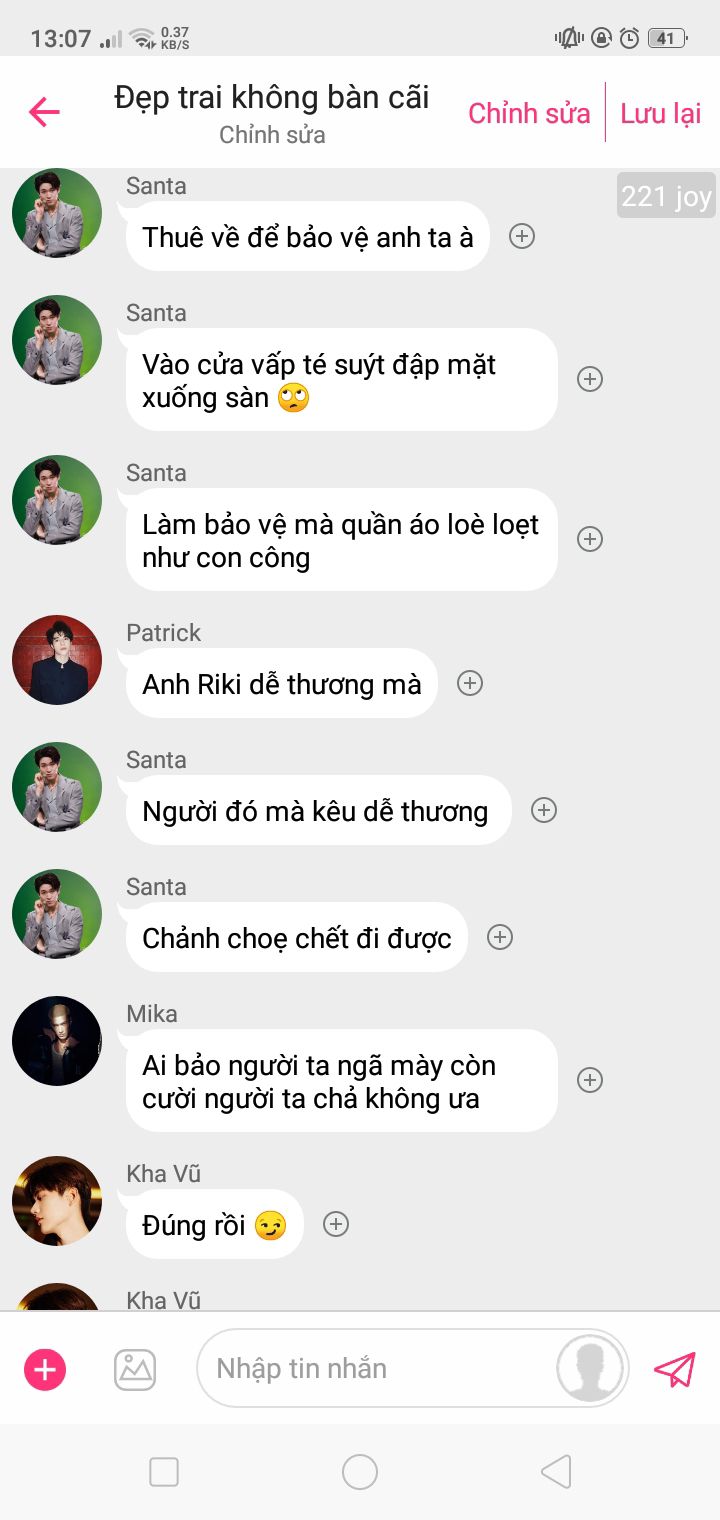The height and width of the screenshot is (1520, 720).
Task: Tap 'Lưu lại' to save
Action: coord(661,113)
